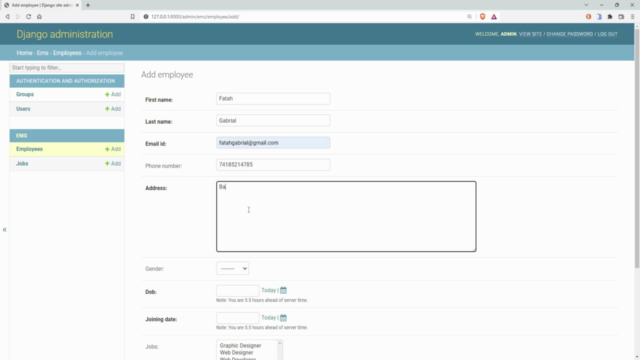Viewport: 640px width, 360px height.
Task: Go to Home breadcrumb
Action: 24,53
